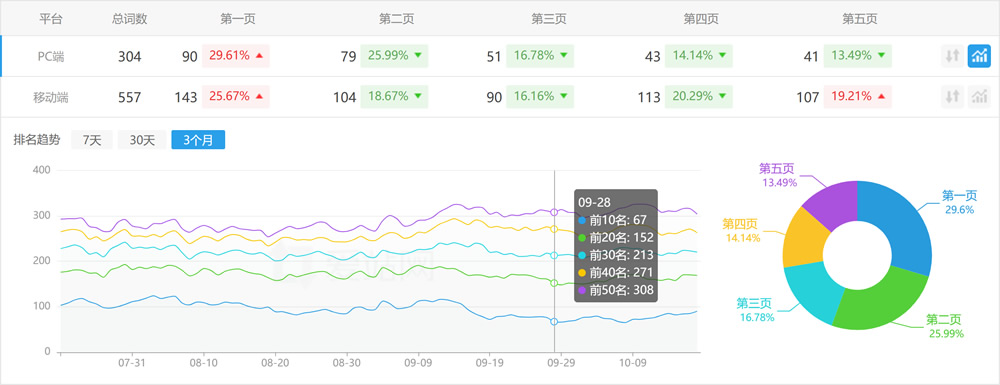Click the 第五页 column header
Image resolution: width=1000 pixels, height=385 pixels.
click(860, 18)
